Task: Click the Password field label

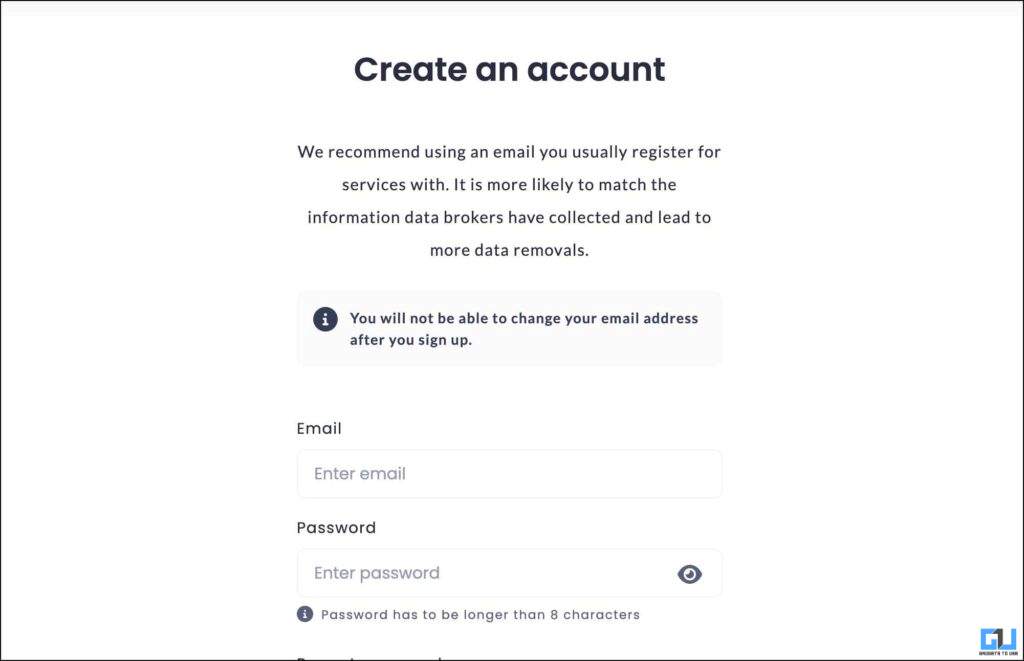Action: (x=336, y=528)
